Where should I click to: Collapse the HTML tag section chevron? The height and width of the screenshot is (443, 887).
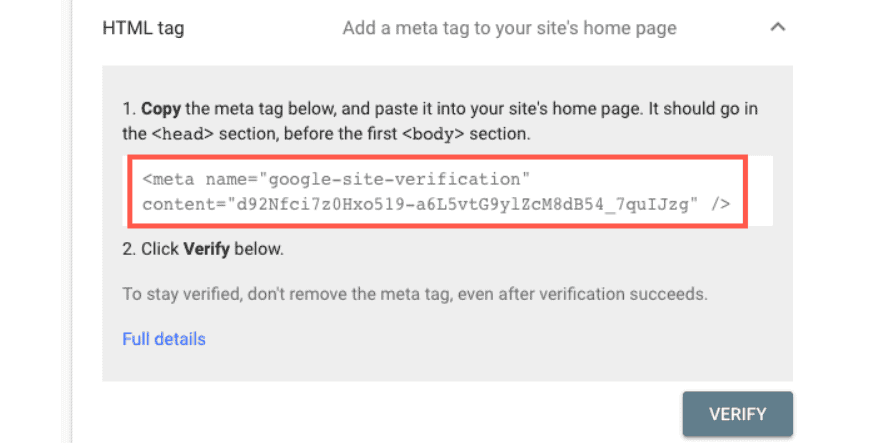click(x=778, y=27)
